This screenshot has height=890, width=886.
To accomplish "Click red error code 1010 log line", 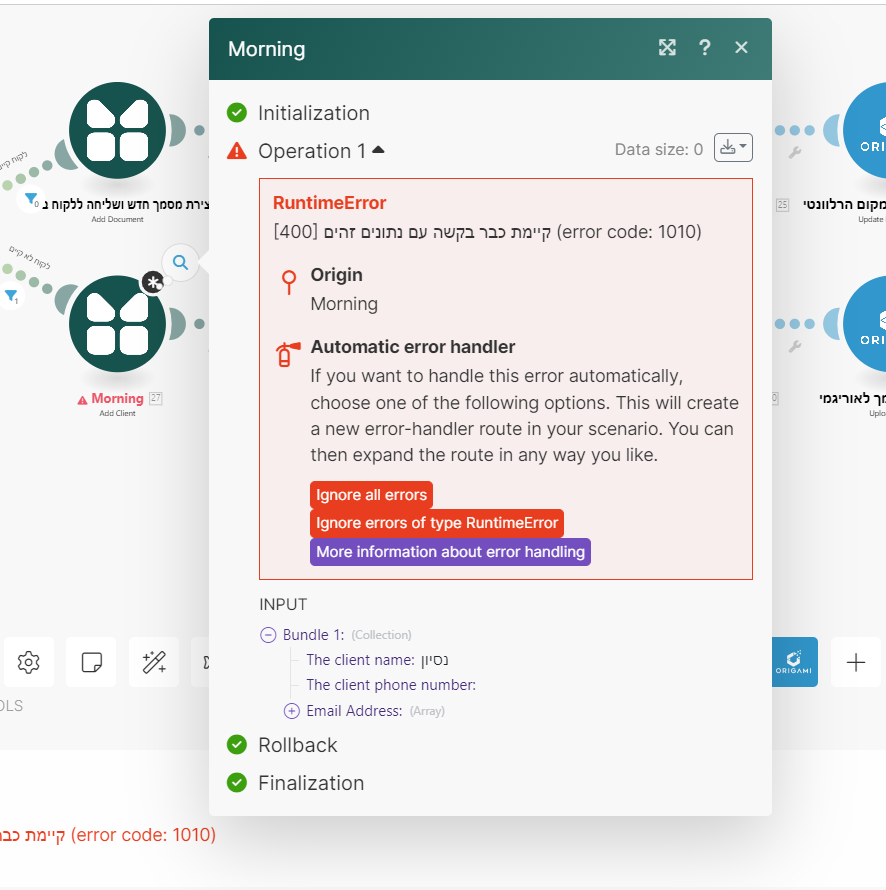I will pos(108,835).
